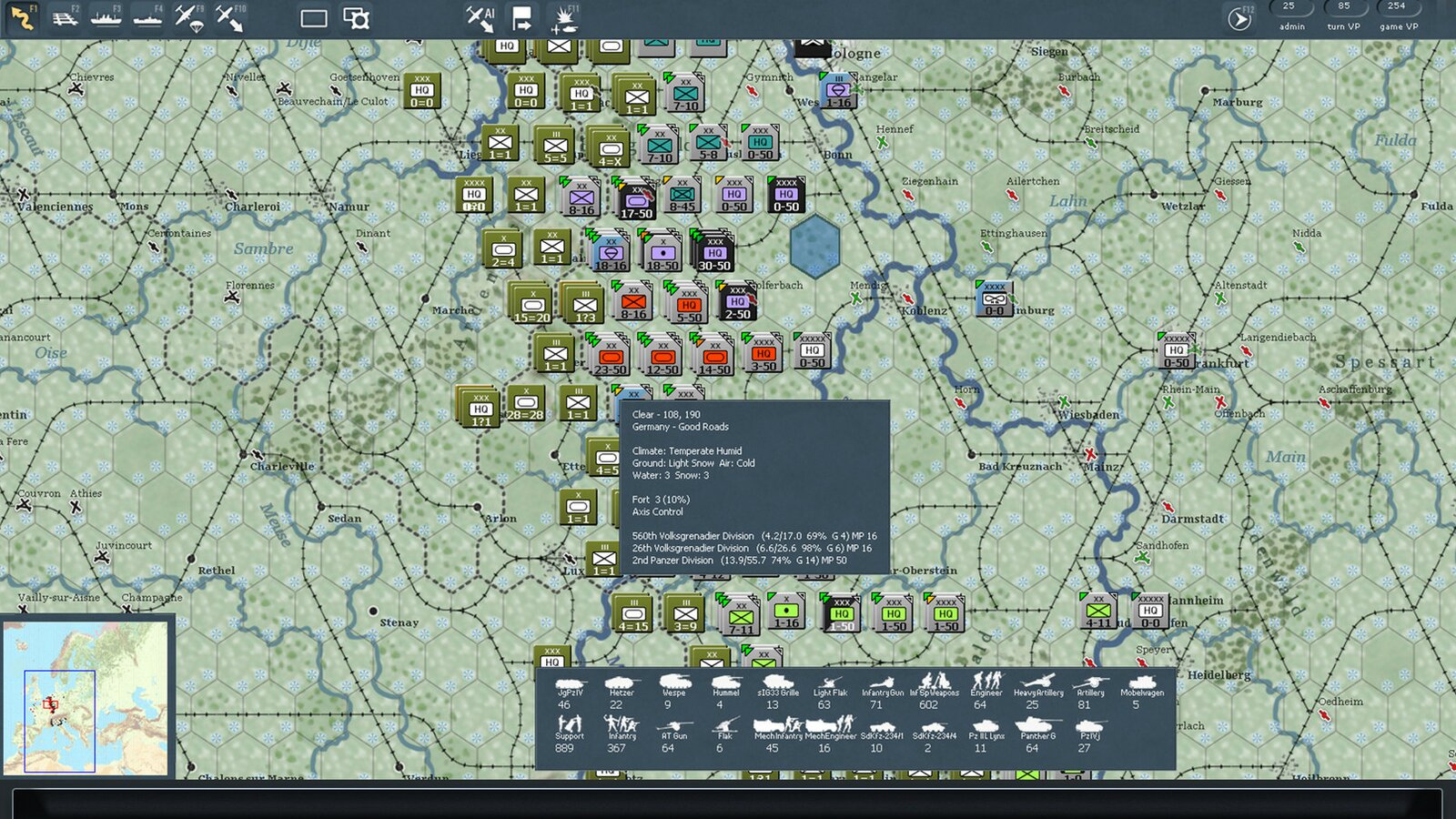Image resolution: width=1456 pixels, height=819 pixels.
Task: Enable air recon attack mode (F10)
Action: pos(230,18)
